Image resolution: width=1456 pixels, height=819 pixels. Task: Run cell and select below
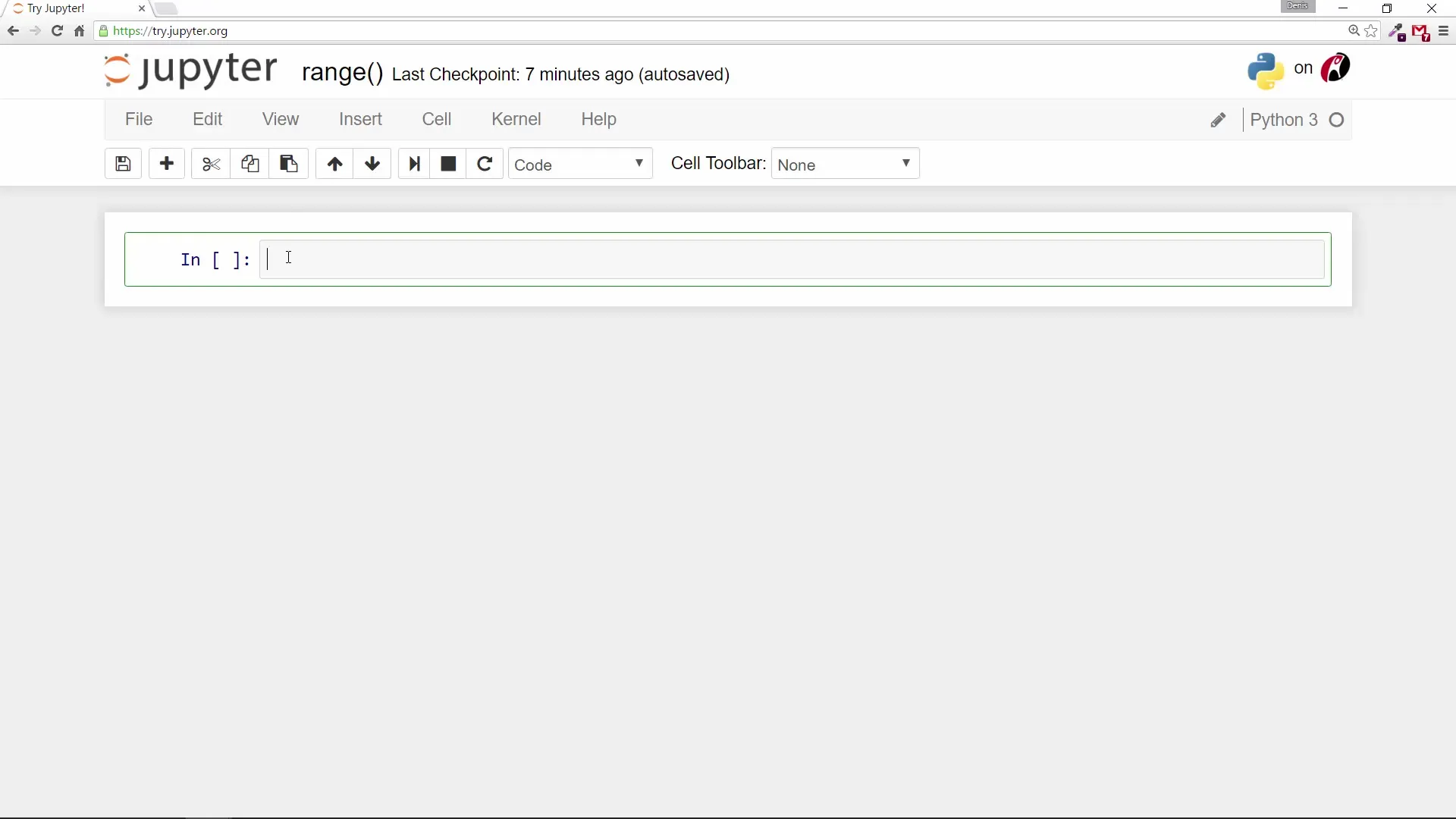[x=414, y=164]
